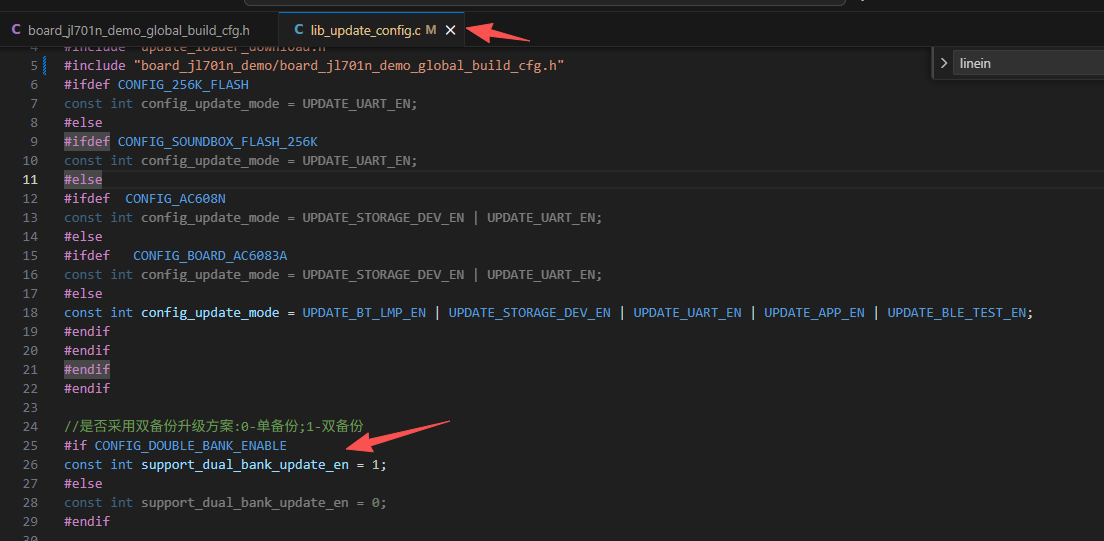1104x541 pixels.
Task: Click the C file icon on lib_update_config.c tab
Action: point(299,30)
